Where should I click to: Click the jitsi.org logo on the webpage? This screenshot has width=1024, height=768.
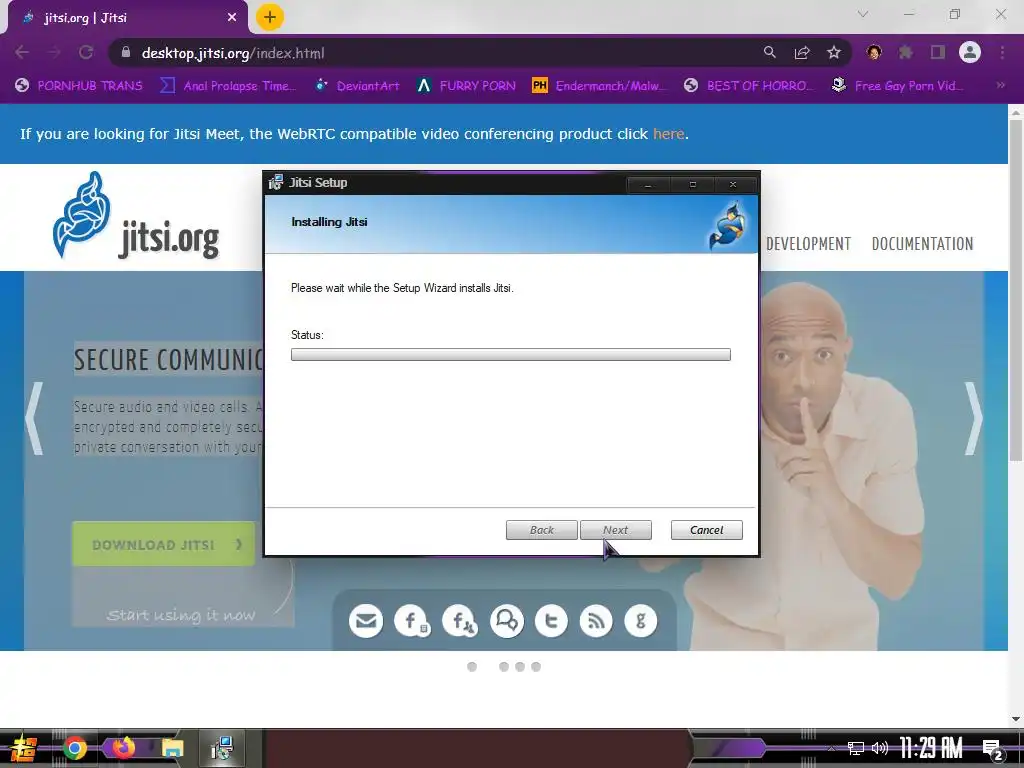point(136,216)
